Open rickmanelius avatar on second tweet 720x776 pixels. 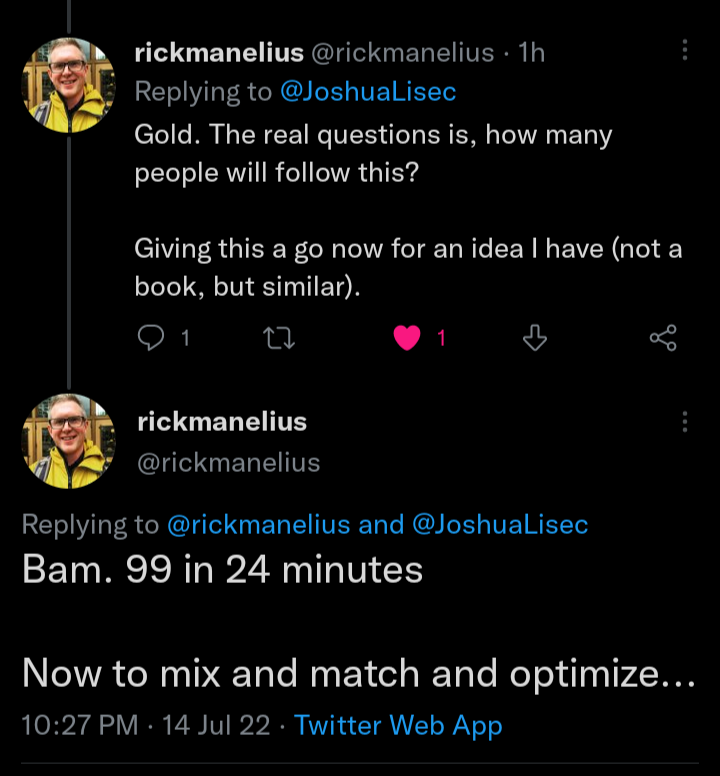(68, 441)
